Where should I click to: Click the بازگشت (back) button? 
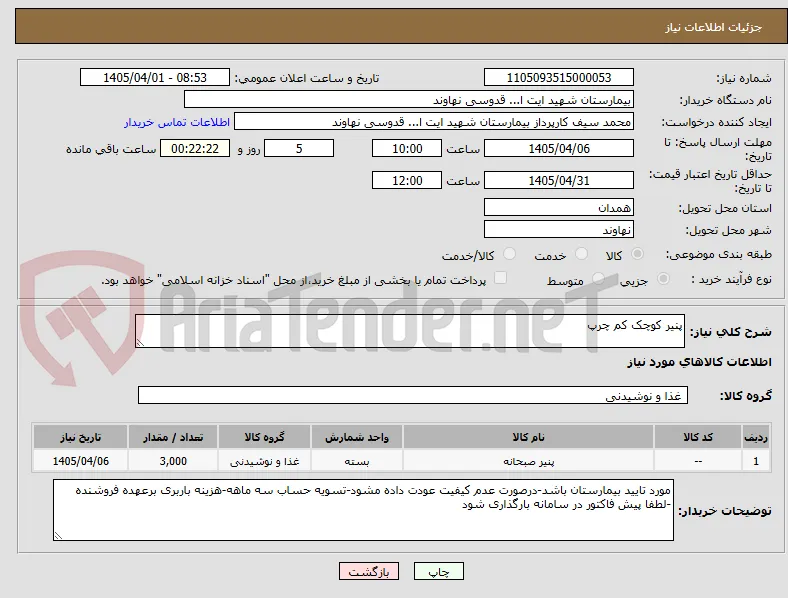[x=368, y=571]
